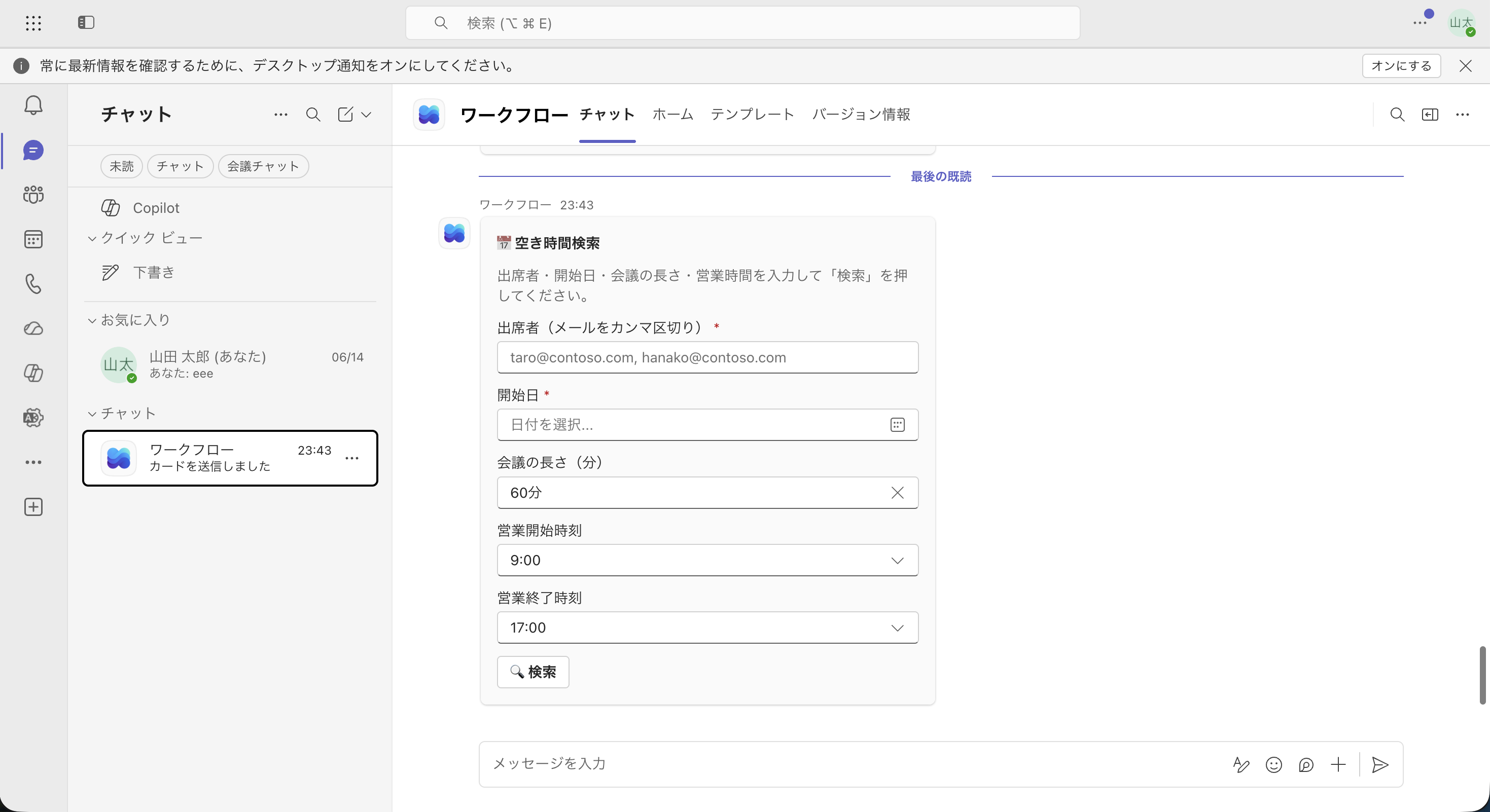Toggle the 会議チャット filter chip
This screenshot has width=1490, height=812.
pos(263,166)
